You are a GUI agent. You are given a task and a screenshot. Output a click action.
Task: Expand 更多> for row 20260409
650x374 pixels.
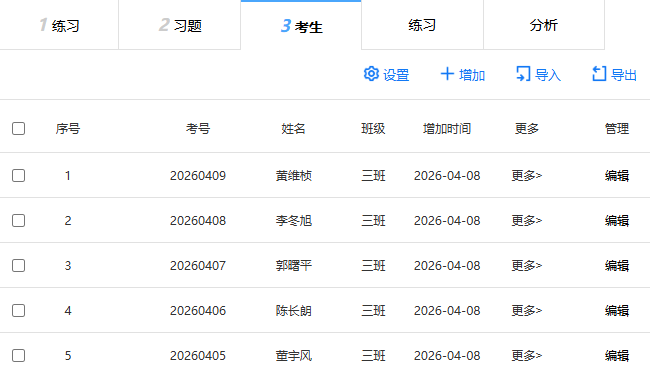click(x=526, y=176)
